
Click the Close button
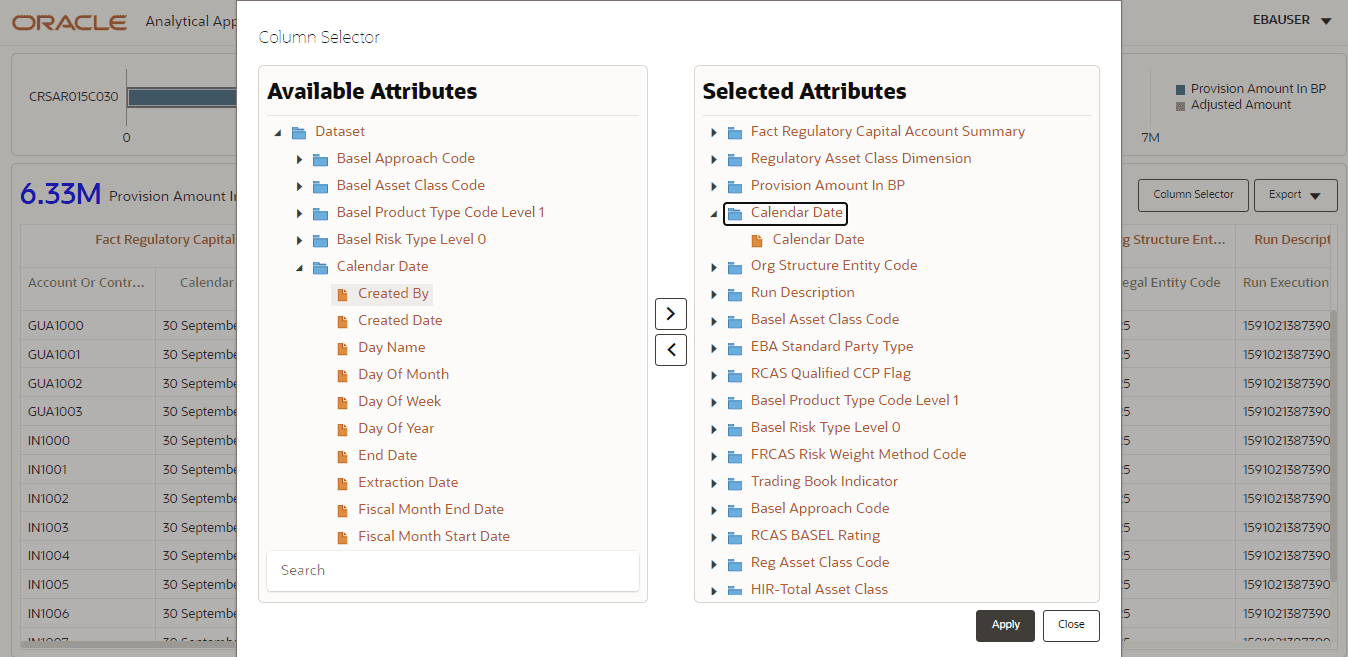(x=1071, y=625)
